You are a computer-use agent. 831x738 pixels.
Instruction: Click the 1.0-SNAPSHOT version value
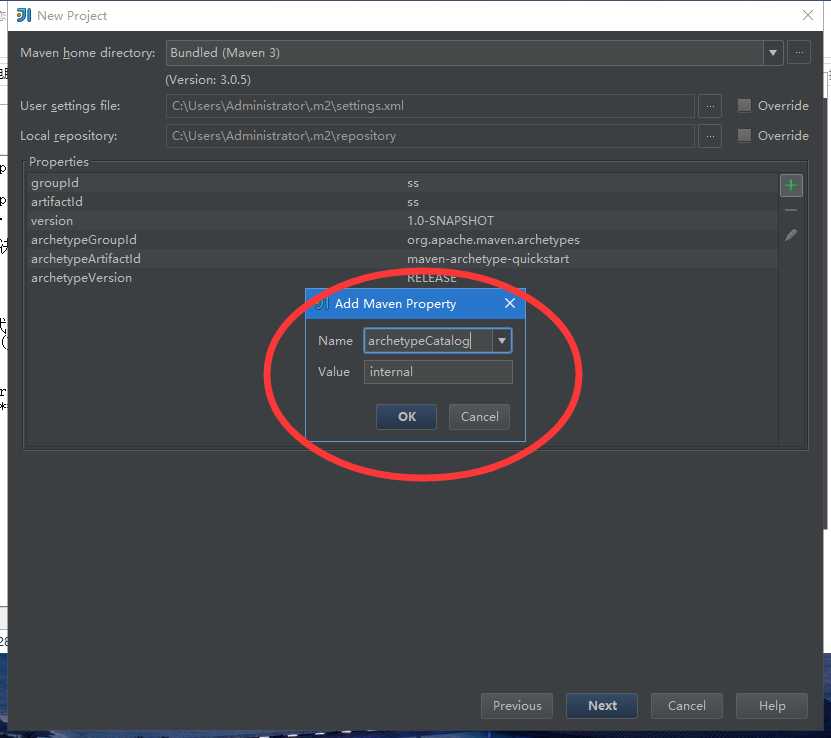(450, 221)
